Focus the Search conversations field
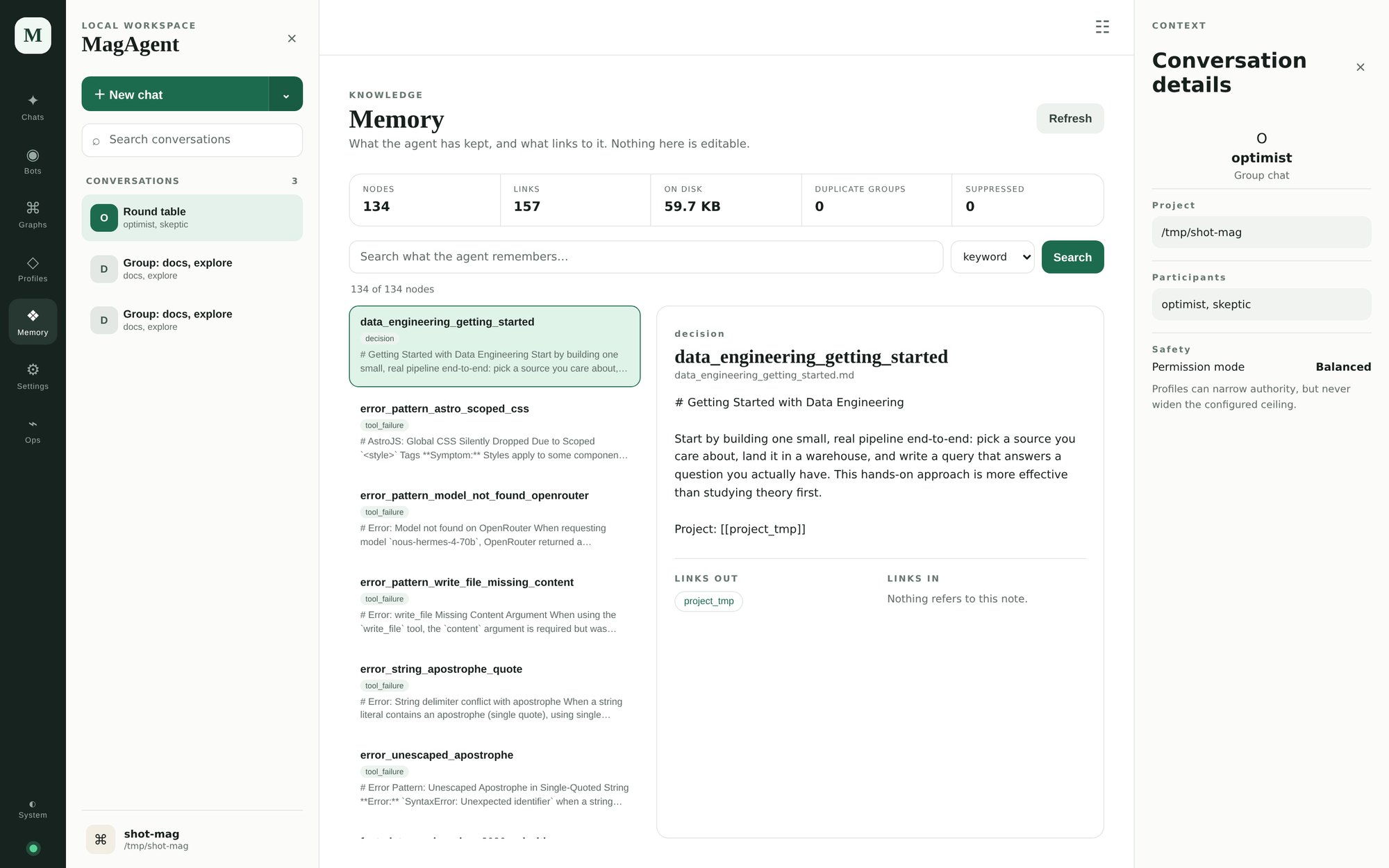The width and height of the screenshot is (1389, 868). [x=192, y=140]
